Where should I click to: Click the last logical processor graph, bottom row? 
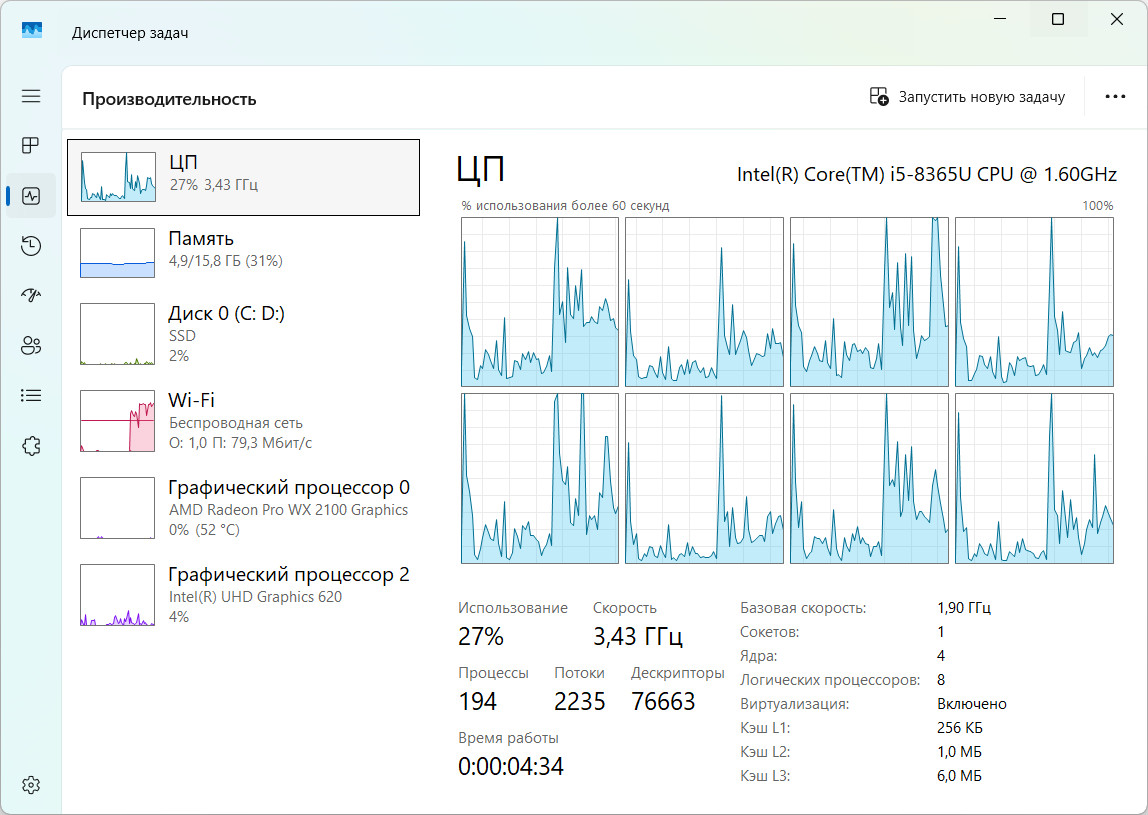pos(1034,478)
